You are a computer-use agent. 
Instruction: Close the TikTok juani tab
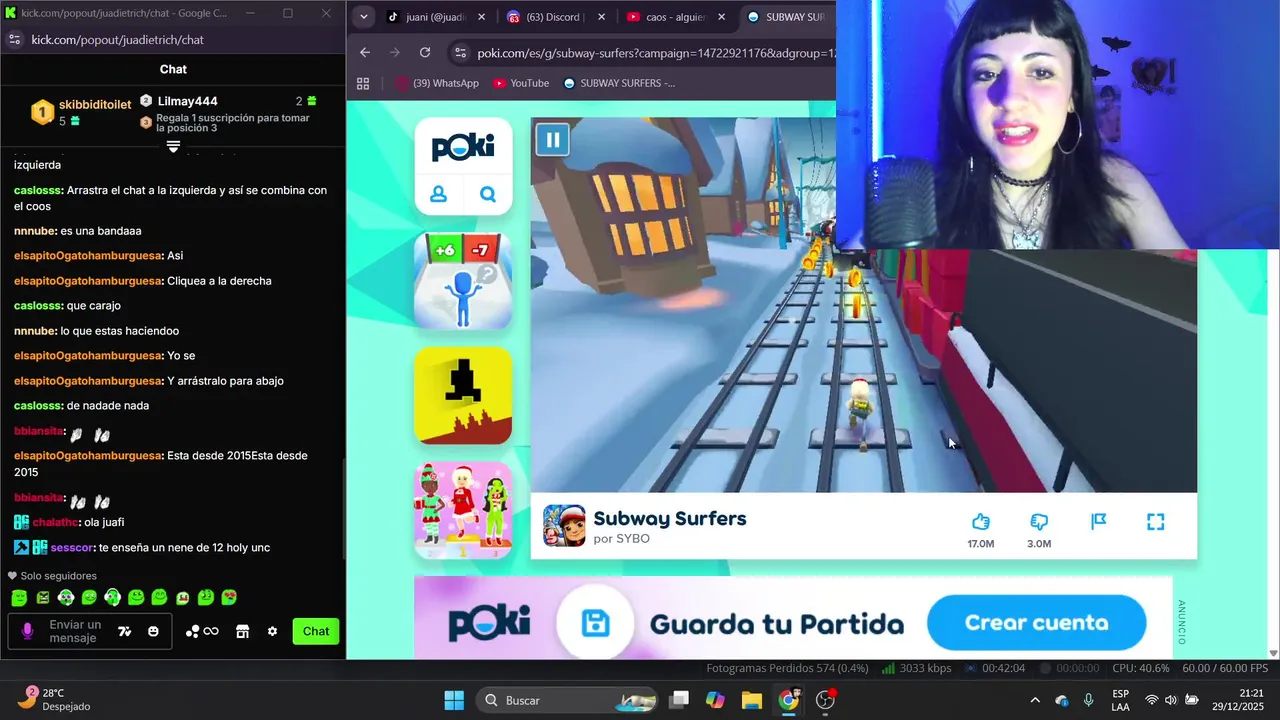tap(482, 17)
